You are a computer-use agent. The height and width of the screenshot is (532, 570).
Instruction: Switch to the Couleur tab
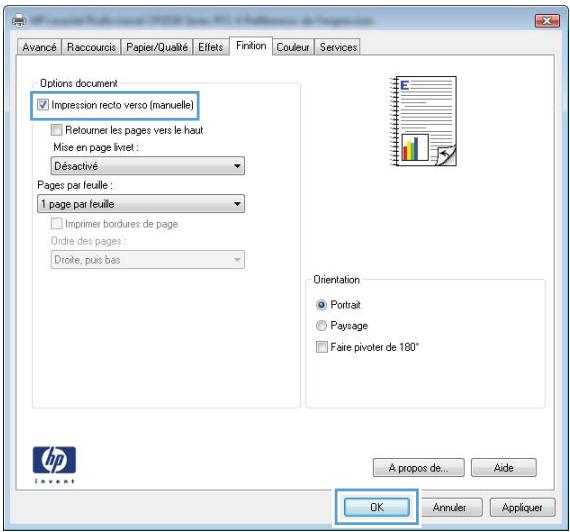293,47
